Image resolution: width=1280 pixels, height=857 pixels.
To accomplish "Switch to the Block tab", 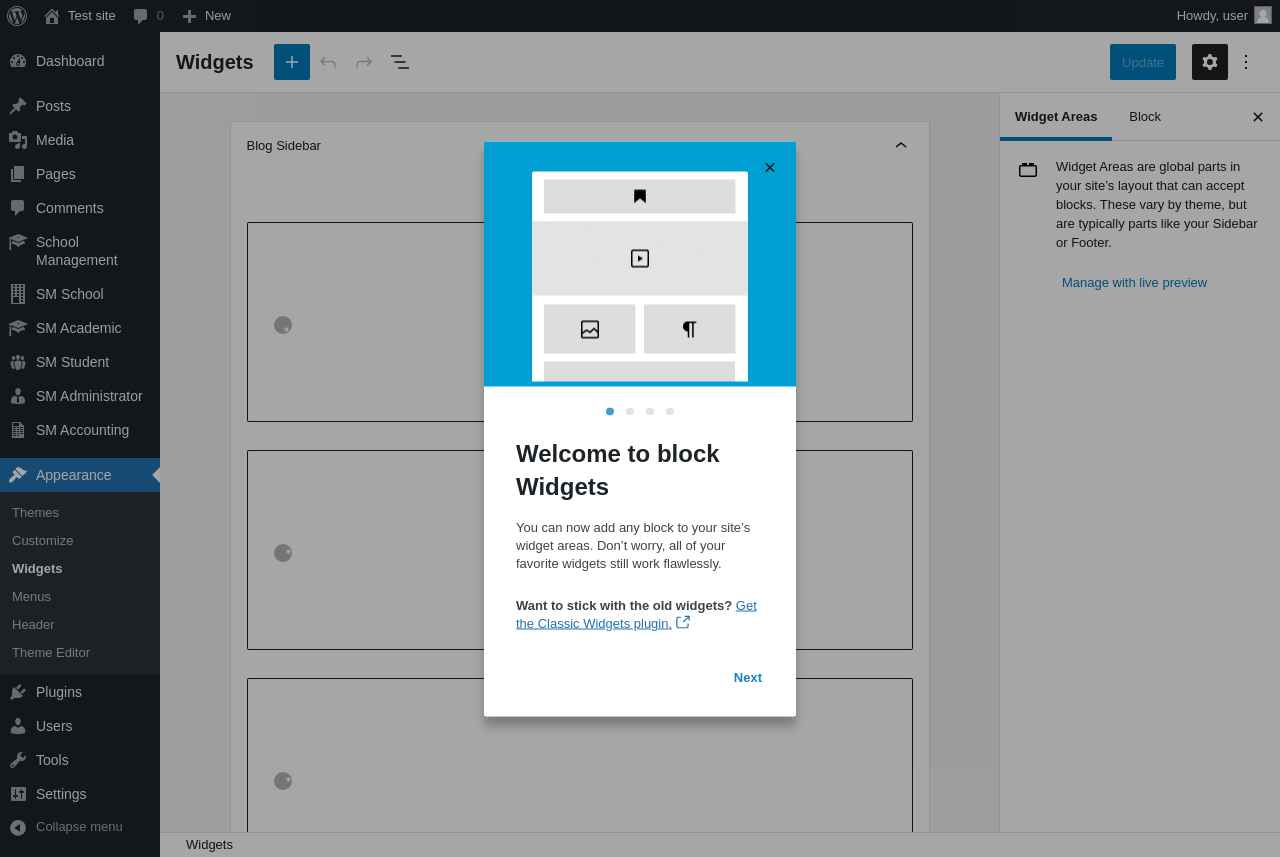I will (1144, 117).
